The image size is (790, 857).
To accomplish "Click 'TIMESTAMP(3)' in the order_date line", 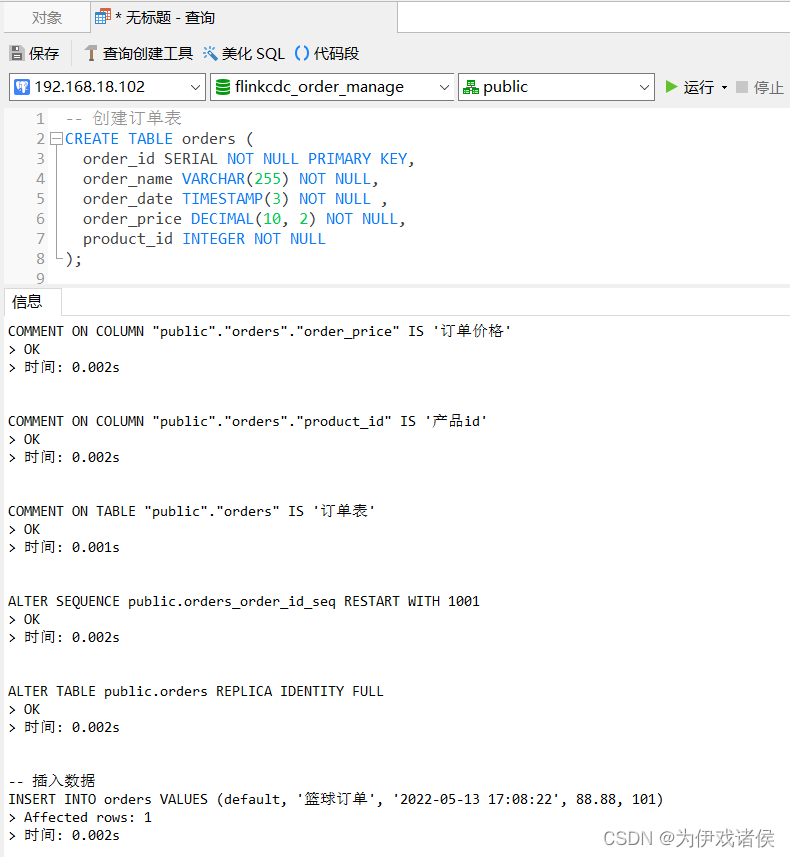I will click(x=235, y=199).
